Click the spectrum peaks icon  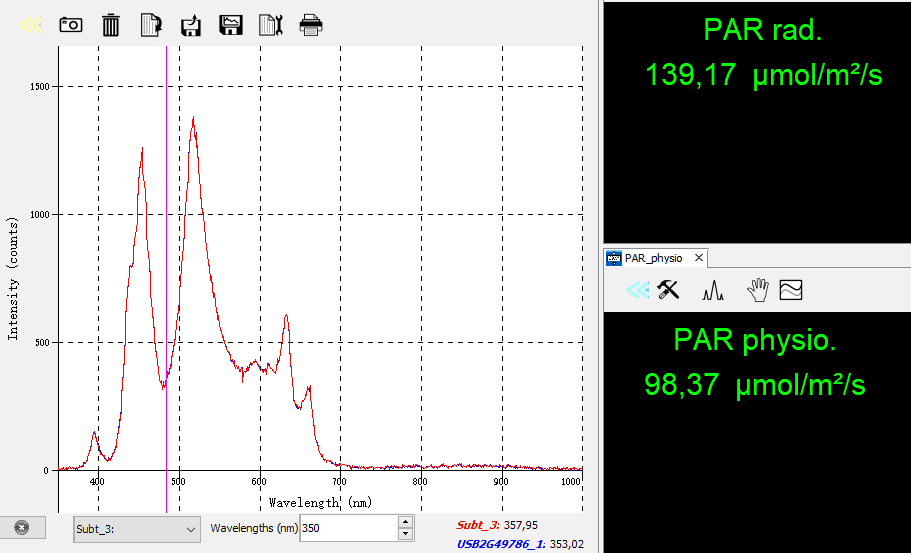pyautogui.click(x=713, y=291)
